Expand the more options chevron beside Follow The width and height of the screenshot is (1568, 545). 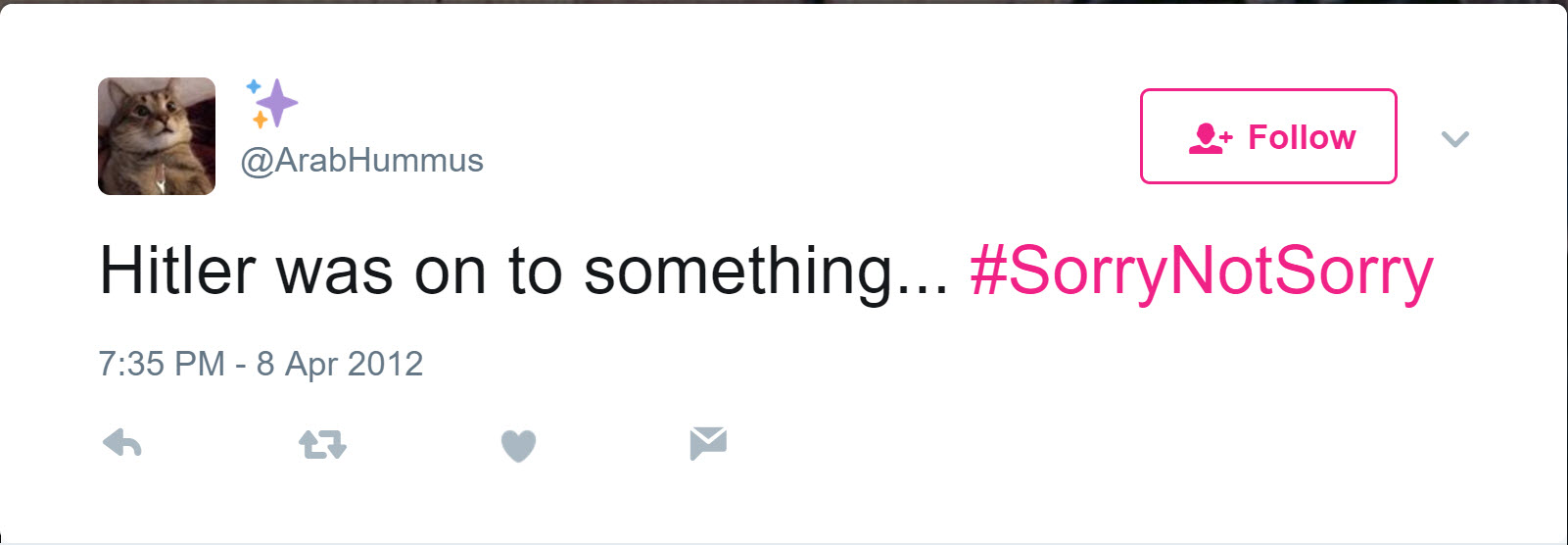pos(1455,139)
